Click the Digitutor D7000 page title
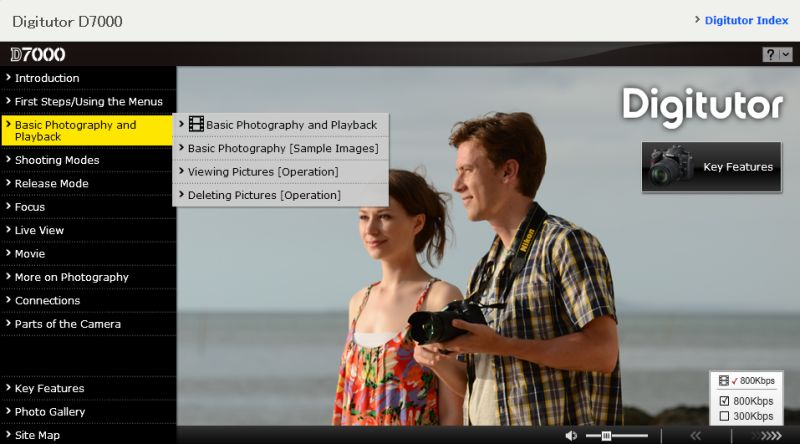 click(67, 21)
